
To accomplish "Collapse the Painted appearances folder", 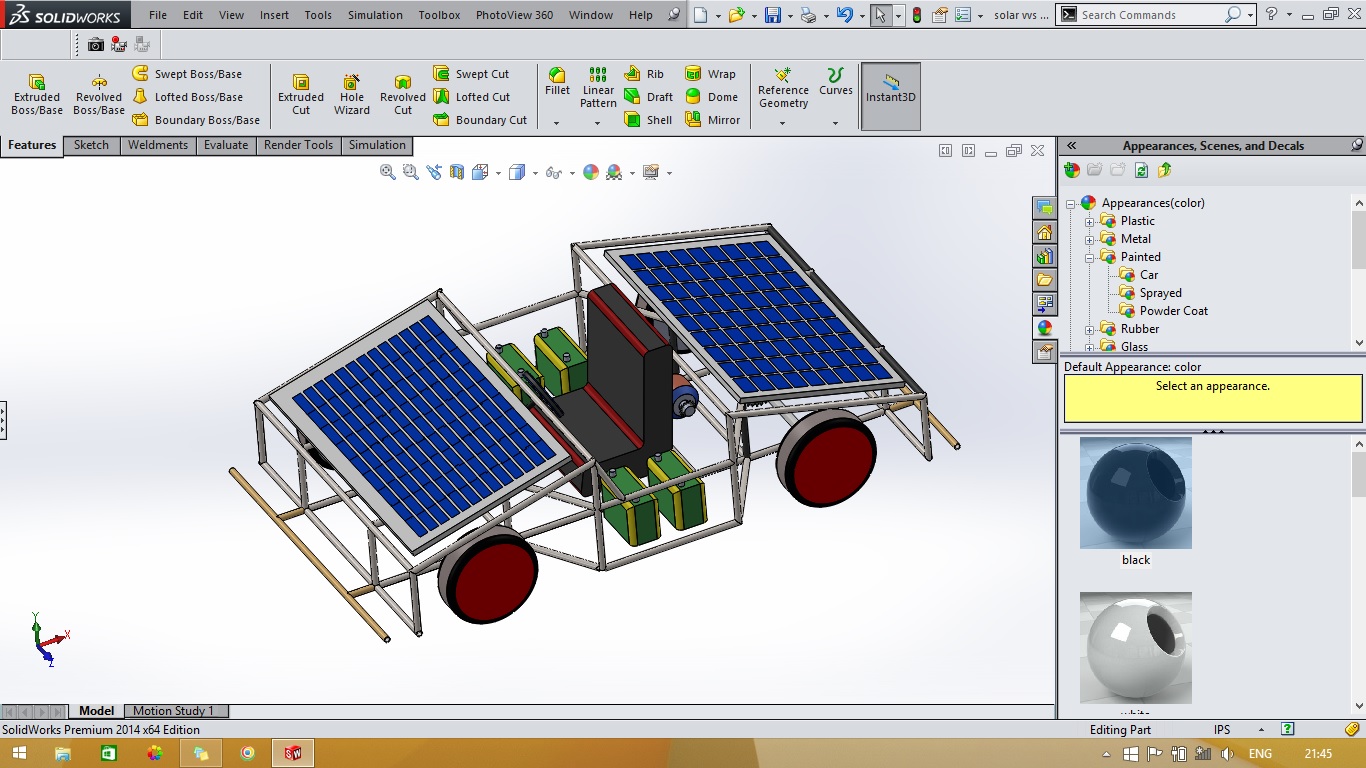I will point(1090,258).
